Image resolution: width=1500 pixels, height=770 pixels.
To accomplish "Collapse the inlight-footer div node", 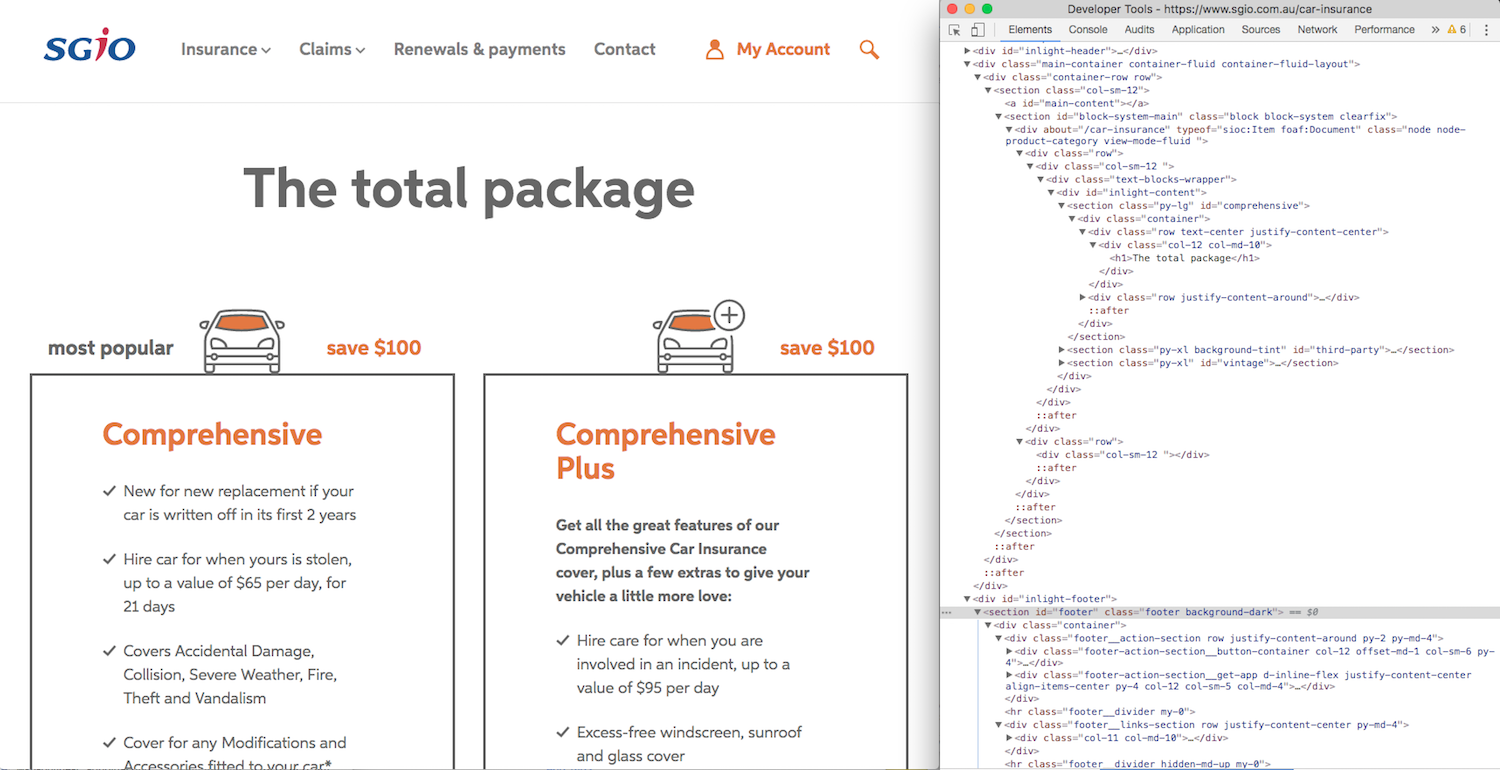I will 967,599.
